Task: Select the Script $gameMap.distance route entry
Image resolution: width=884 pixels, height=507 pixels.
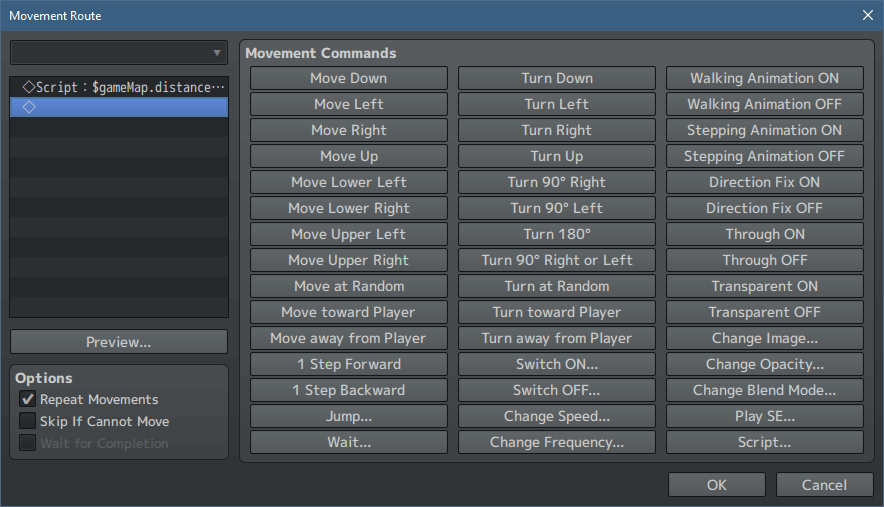Action: [x=119, y=87]
